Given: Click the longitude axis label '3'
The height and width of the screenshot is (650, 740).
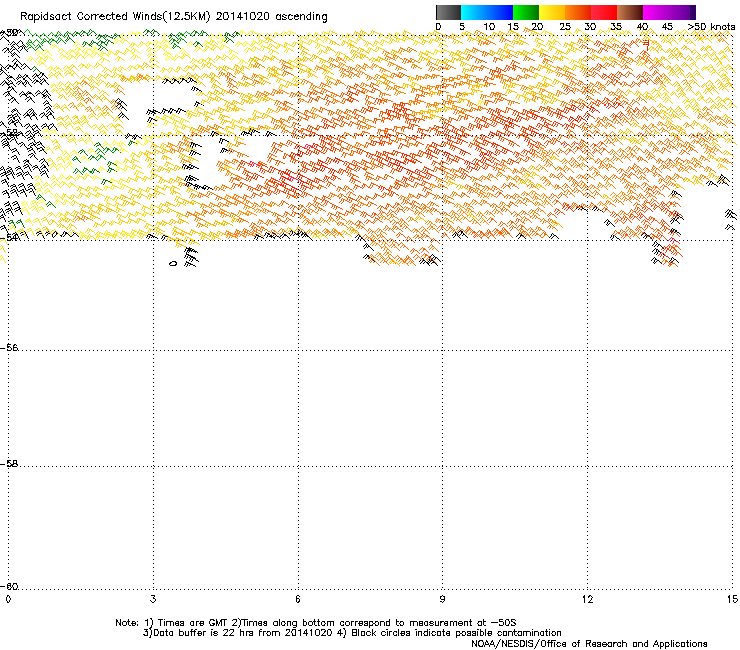Looking at the screenshot, I should coord(153,599).
